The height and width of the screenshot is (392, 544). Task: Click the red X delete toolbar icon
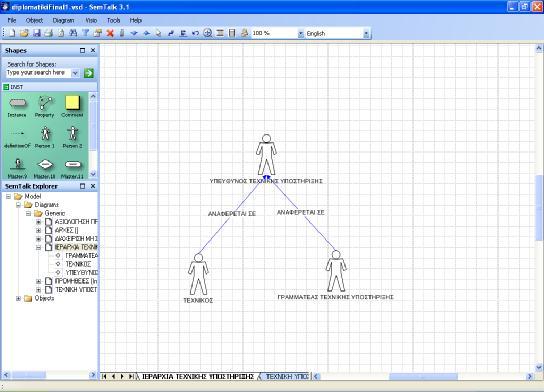(x=110, y=33)
